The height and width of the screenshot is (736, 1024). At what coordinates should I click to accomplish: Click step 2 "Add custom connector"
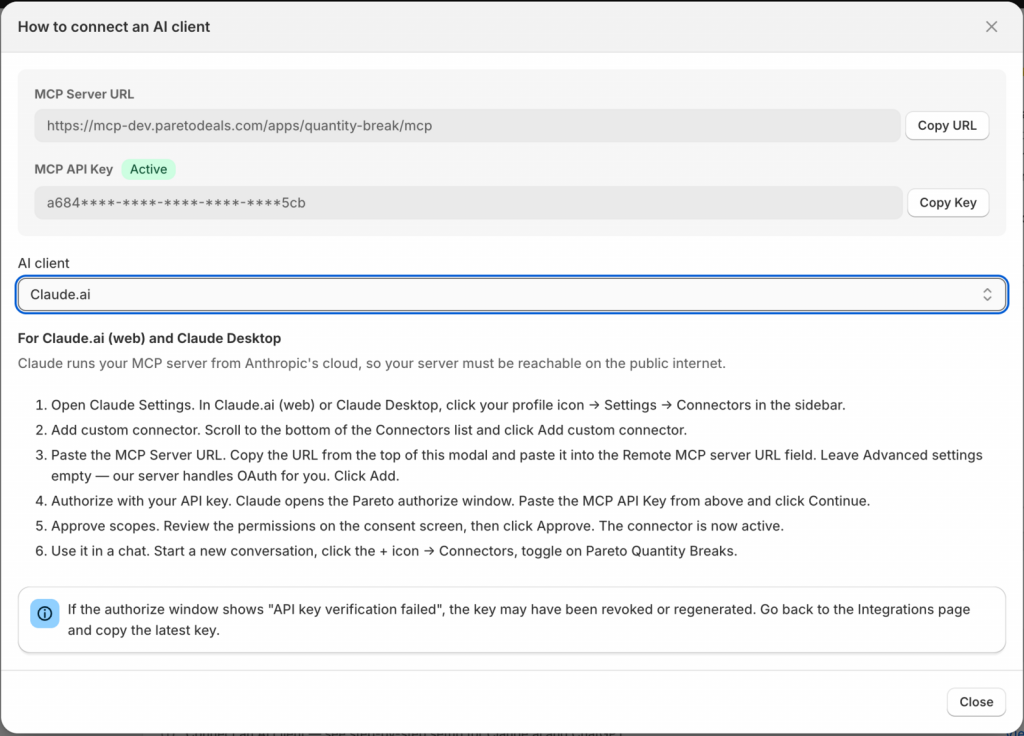point(369,430)
